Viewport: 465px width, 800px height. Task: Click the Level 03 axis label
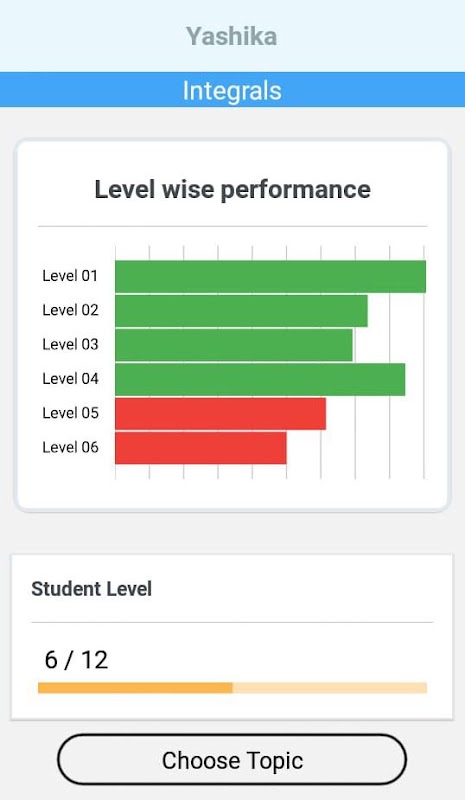click(x=70, y=344)
